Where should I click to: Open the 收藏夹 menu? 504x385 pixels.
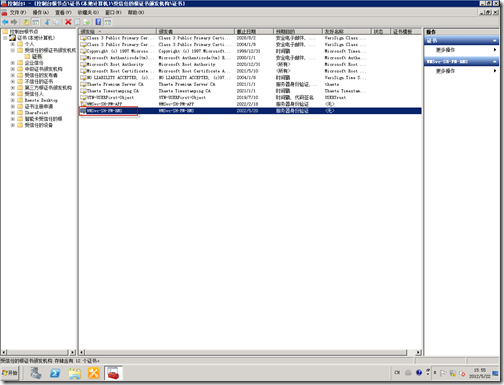click(88, 12)
